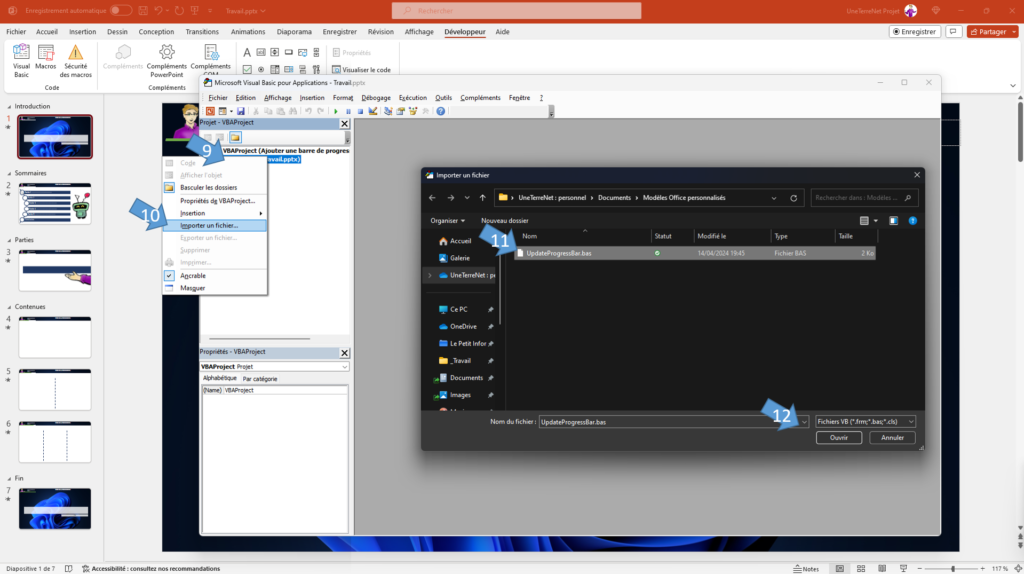Toggle Enregistrement automatique switch
Viewport: 1024px width, 574px height.
[120, 10]
